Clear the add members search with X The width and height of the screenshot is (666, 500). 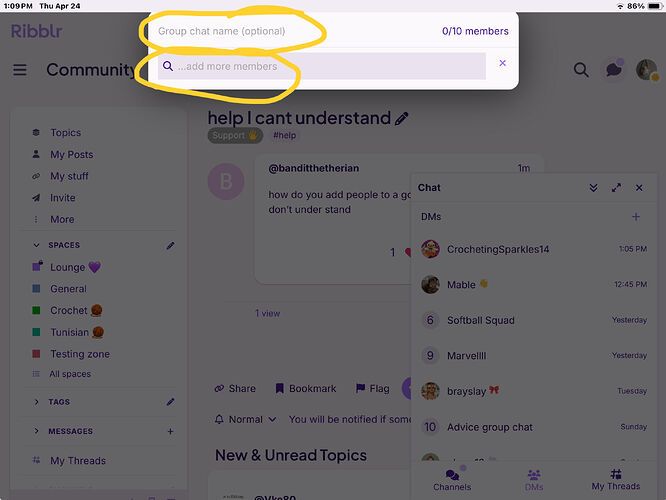[502, 63]
